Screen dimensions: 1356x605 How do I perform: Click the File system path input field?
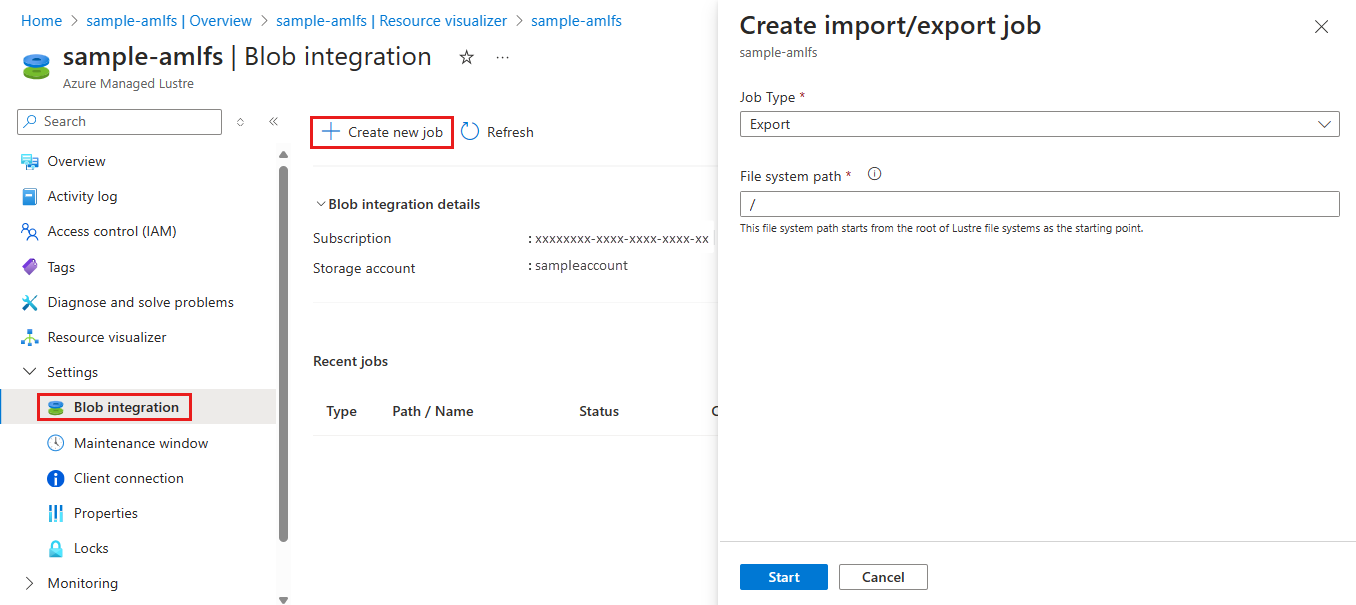1039,204
